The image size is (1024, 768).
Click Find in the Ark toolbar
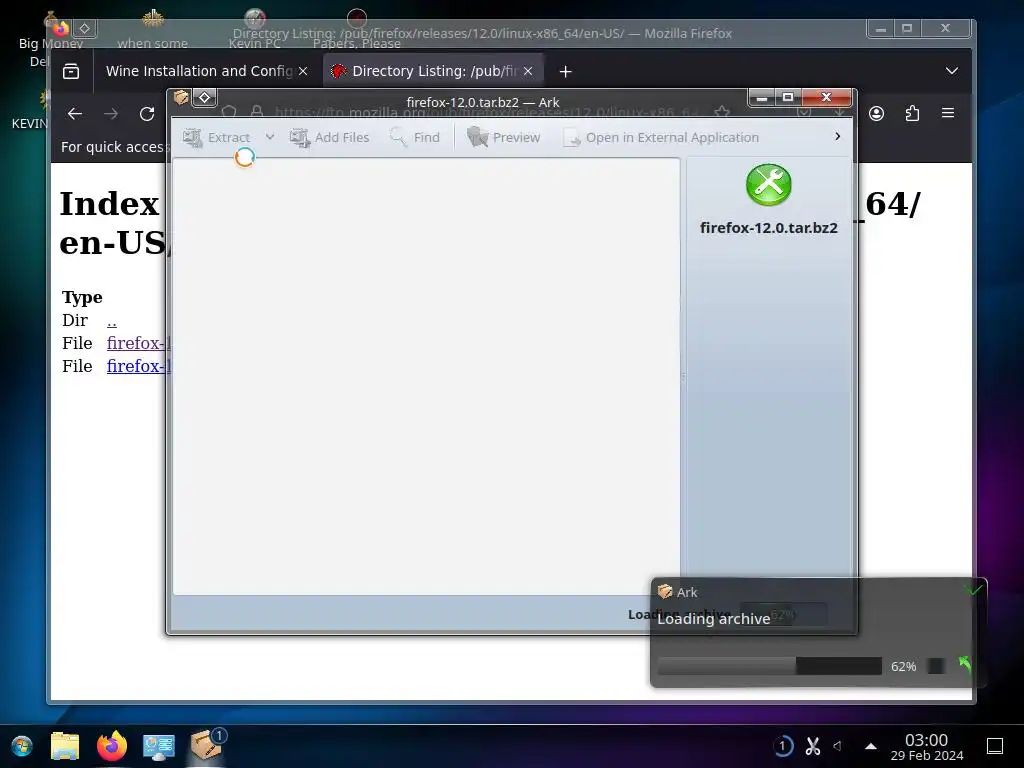pyautogui.click(x=415, y=137)
